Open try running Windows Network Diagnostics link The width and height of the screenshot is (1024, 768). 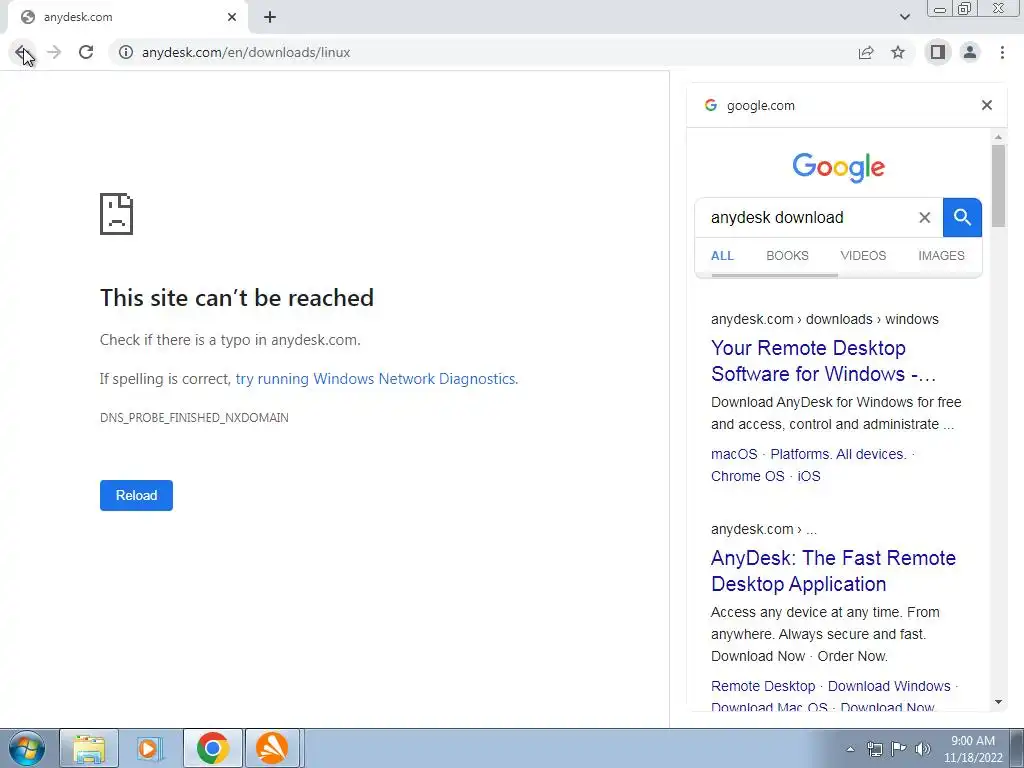coord(377,379)
